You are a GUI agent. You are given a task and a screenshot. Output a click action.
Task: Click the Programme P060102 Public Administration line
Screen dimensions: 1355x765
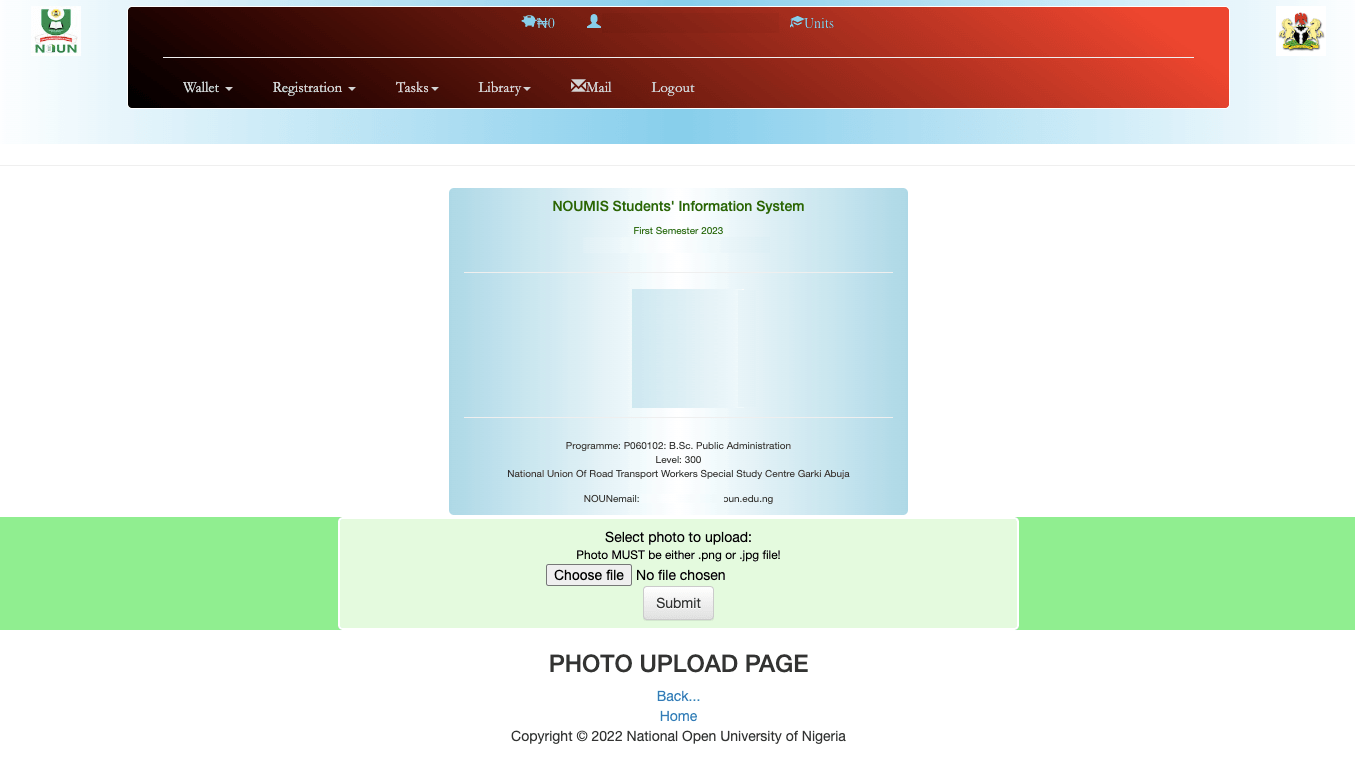point(678,446)
